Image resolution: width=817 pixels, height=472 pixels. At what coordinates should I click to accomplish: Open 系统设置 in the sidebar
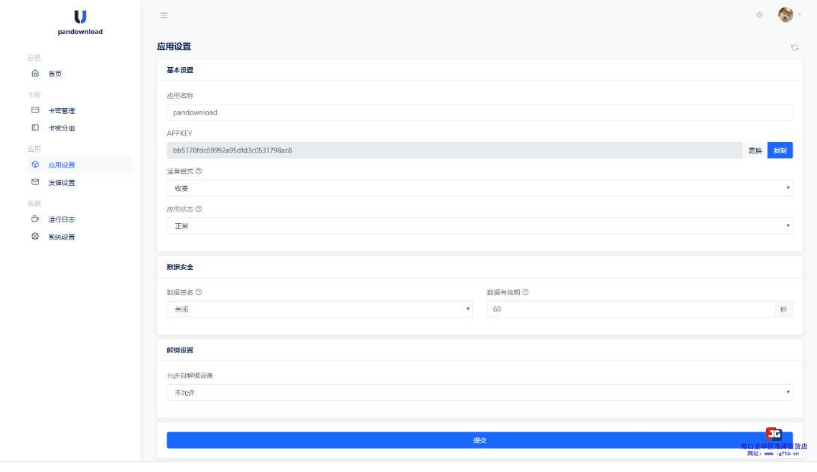[x=62, y=237]
